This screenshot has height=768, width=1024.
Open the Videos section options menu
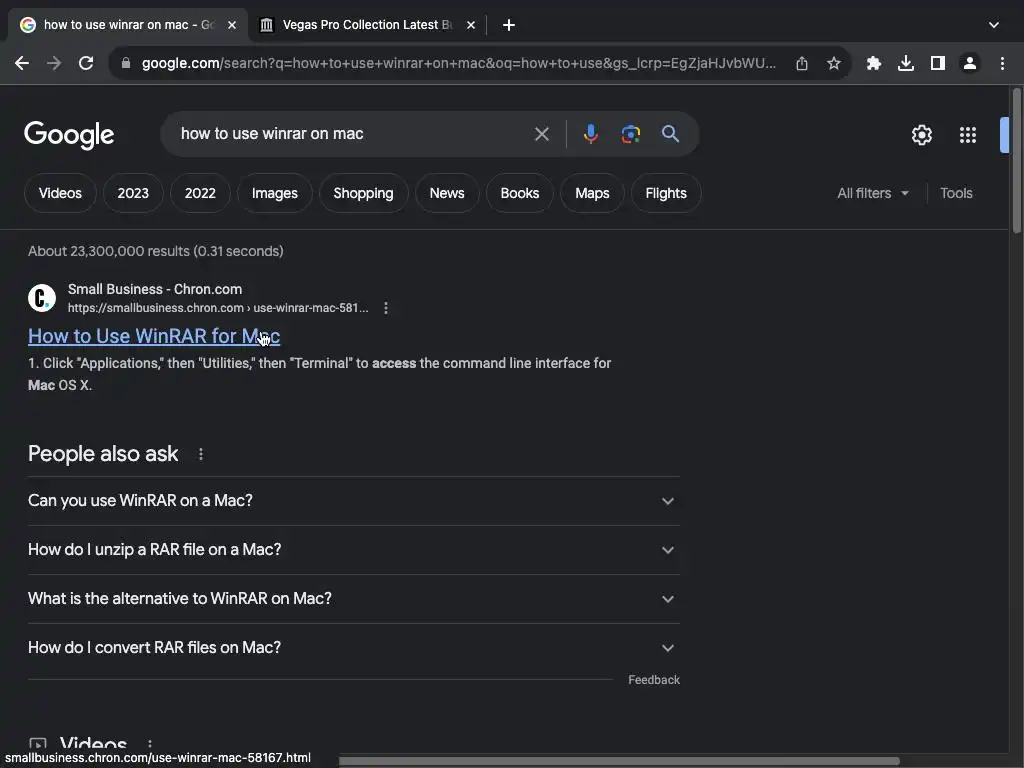(x=150, y=744)
